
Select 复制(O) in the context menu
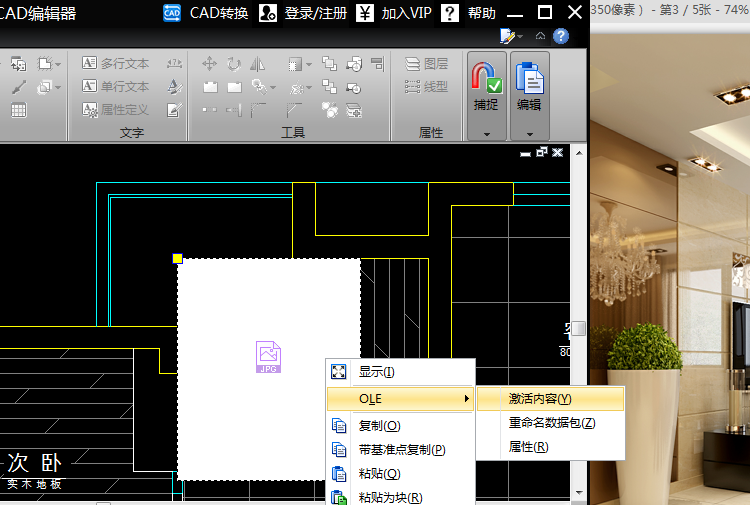tap(401, 426)
